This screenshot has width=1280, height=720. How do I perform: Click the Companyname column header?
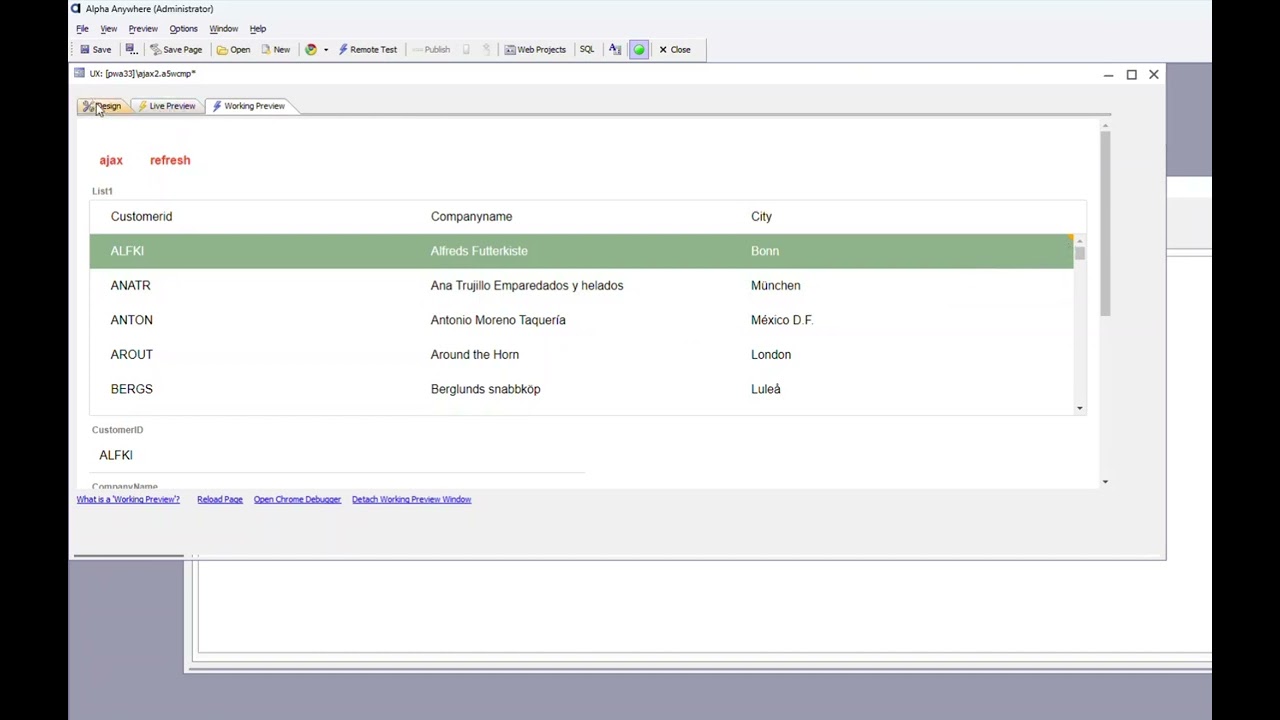471,216
